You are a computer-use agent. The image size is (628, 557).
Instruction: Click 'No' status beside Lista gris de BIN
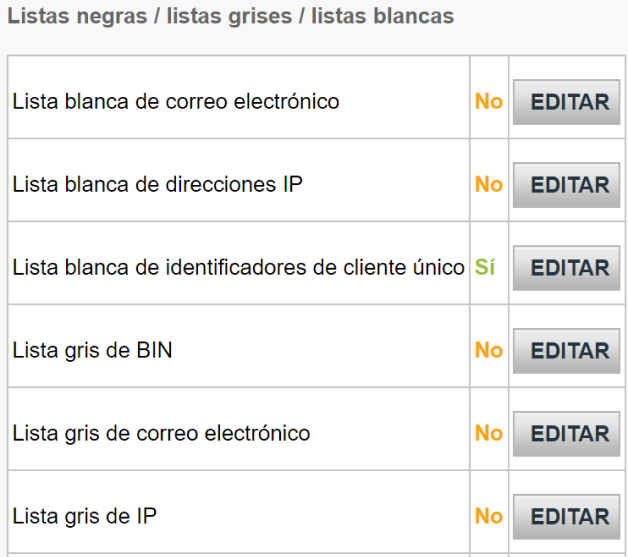tap(488, 351)
